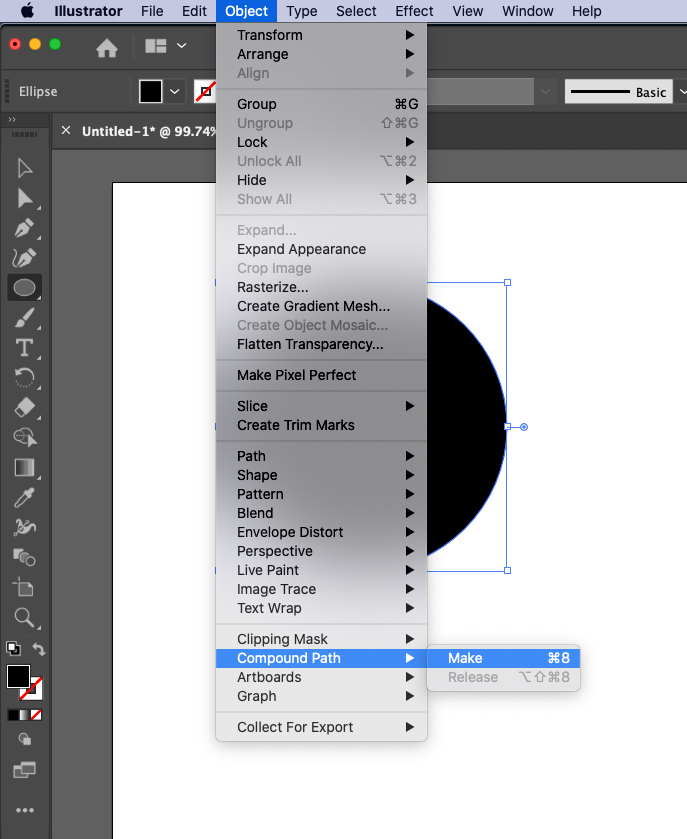The height and width of the screenshot is (839, 687).
Task: Expand the Clipping Mask submenu
Action: point(322,639)
